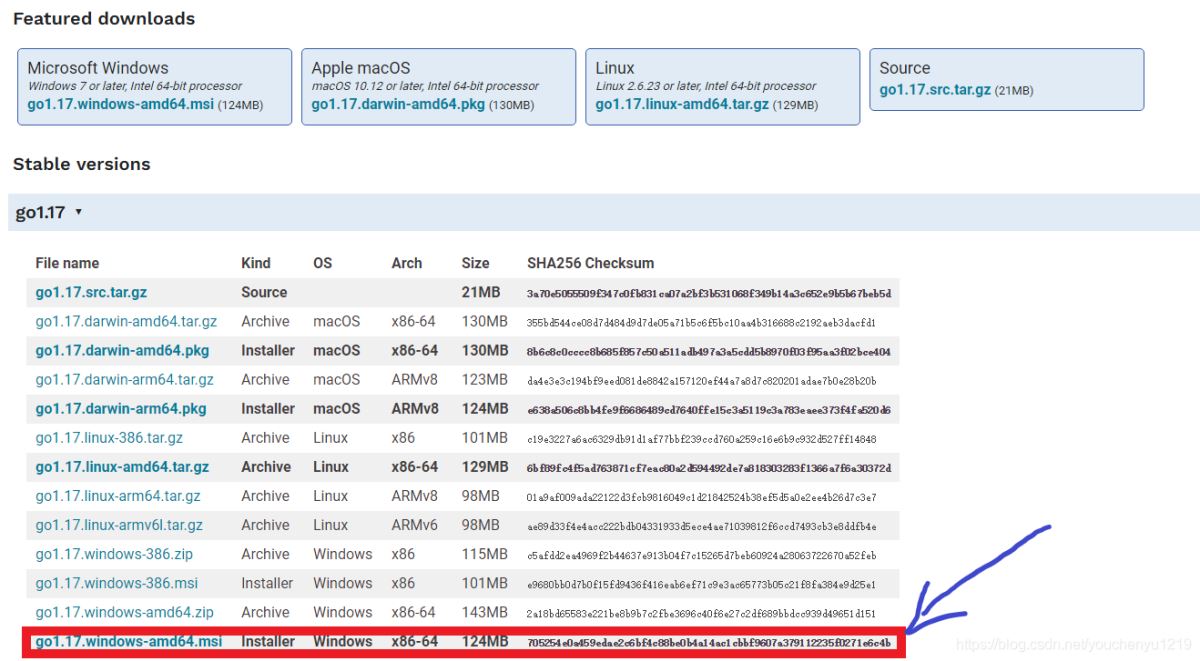
Task: Download the go1.17.windows-amd64.zip archive
Action: tap(124, 611)
